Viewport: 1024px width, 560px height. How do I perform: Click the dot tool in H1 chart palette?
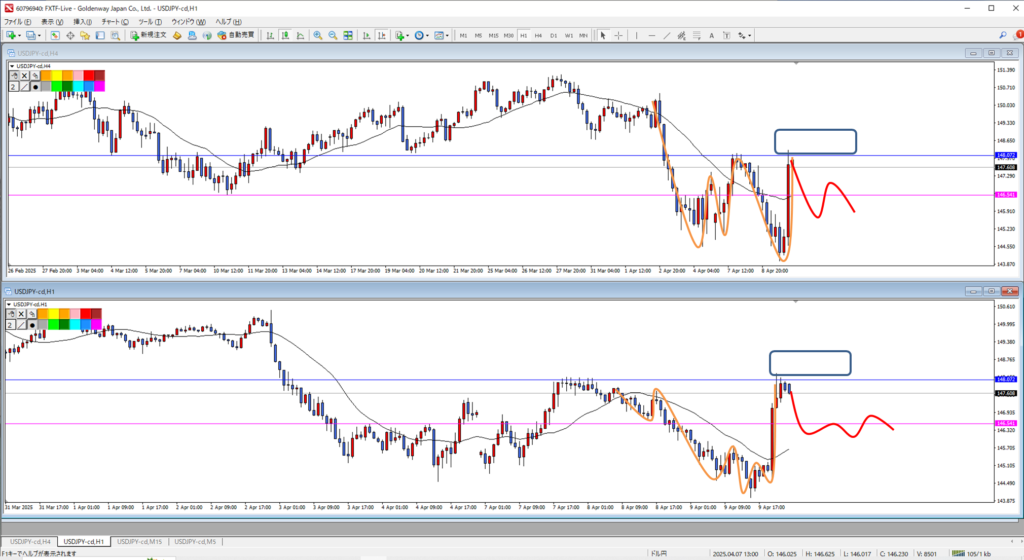pyautogui.click(x=32, y=325)
